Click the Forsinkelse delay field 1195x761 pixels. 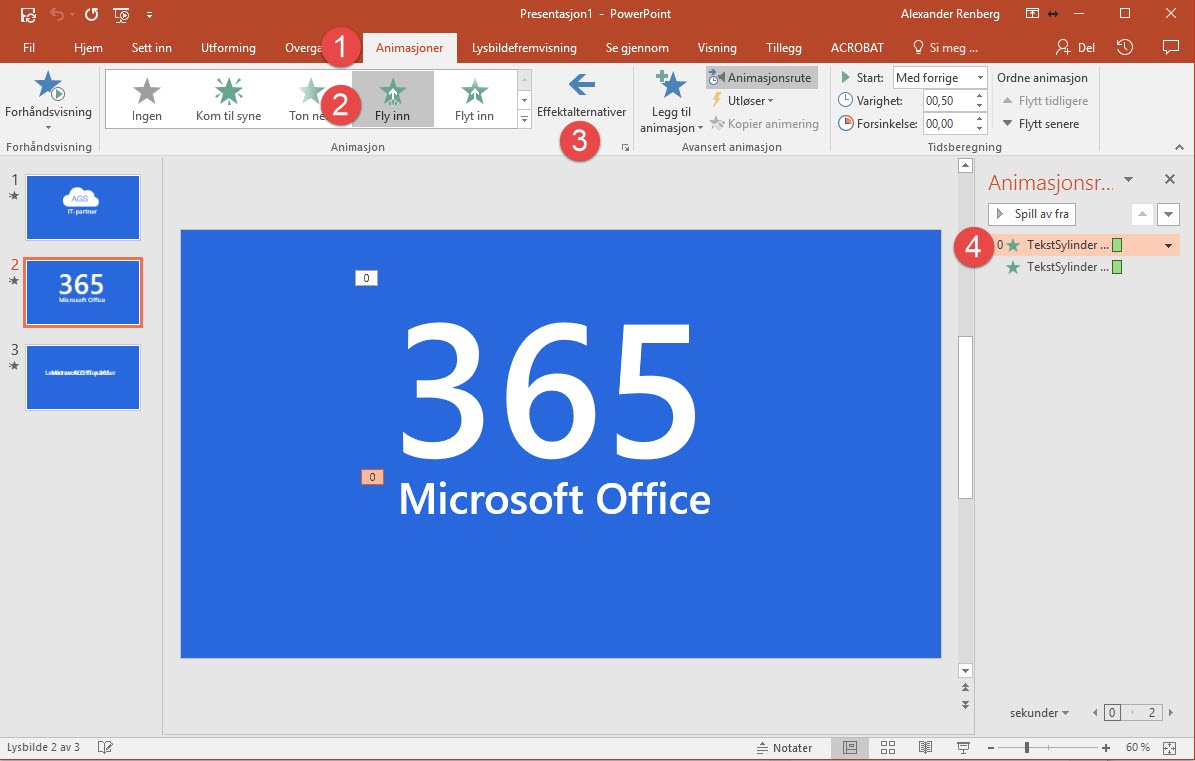(x=948, y=123)
